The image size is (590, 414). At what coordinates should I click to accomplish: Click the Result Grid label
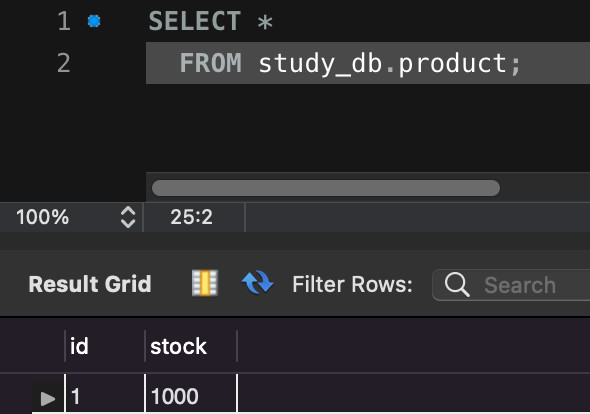click(90, 284)
